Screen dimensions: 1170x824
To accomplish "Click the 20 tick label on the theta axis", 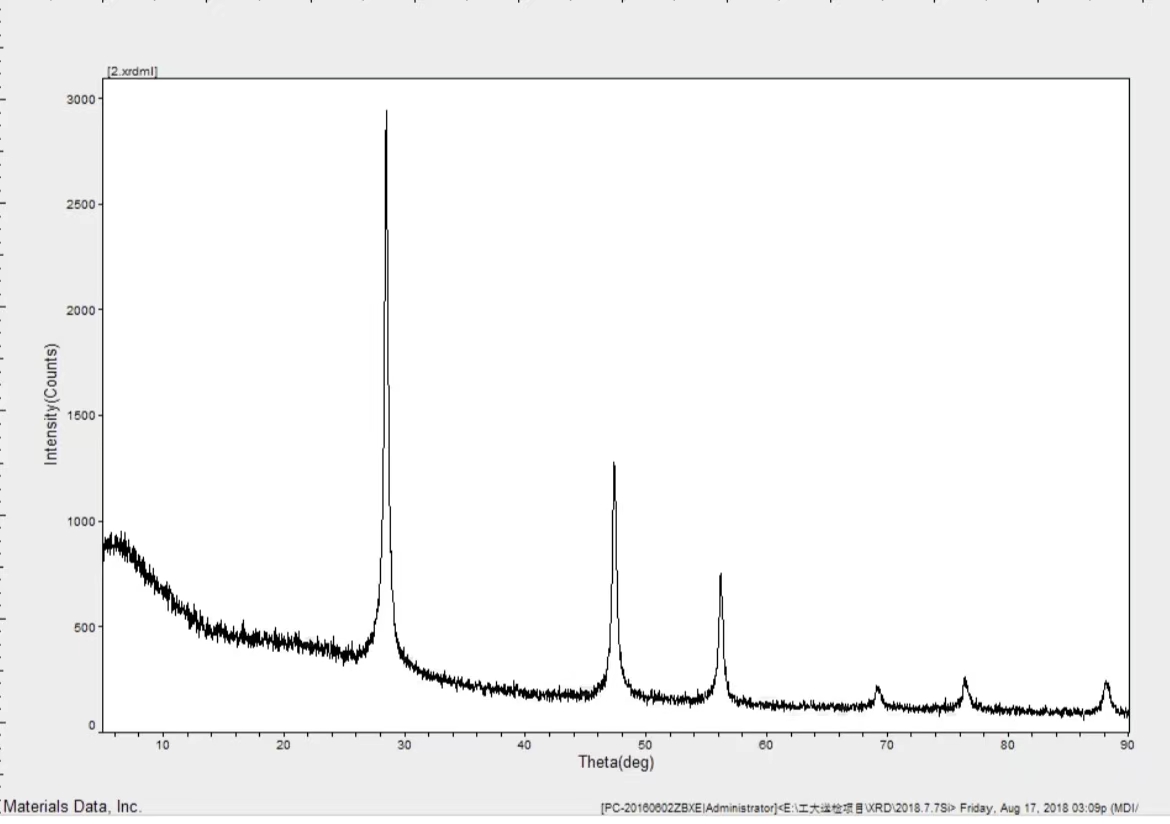I will coord(284,745).
